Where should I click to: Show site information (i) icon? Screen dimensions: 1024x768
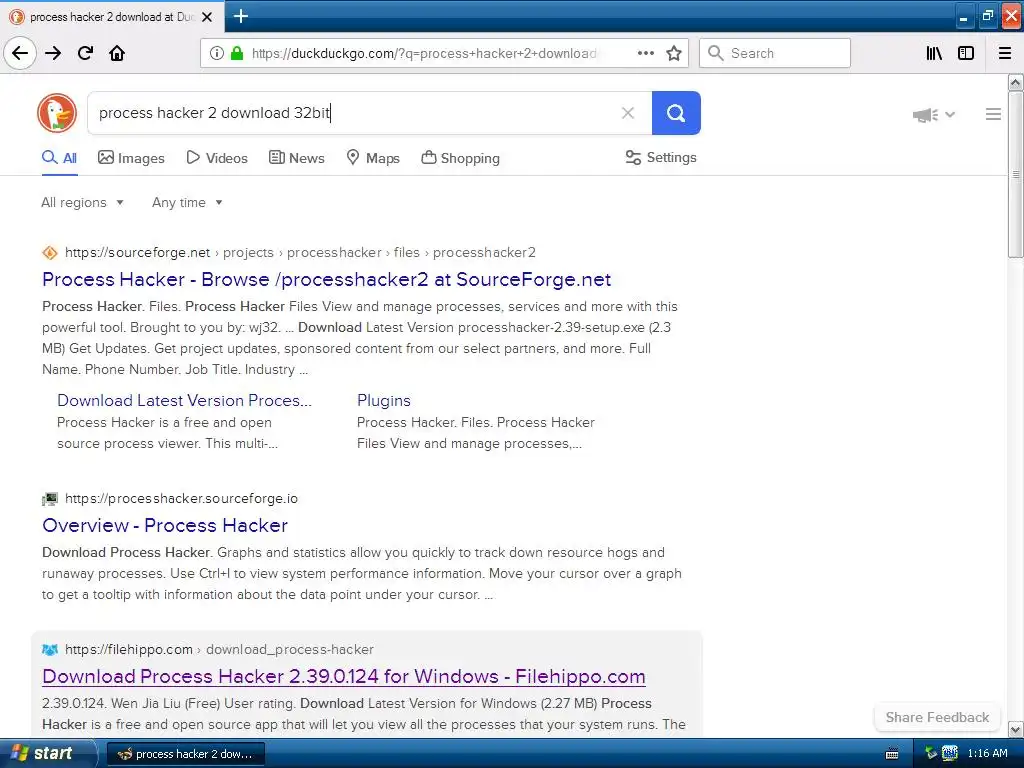coord(217,53)
